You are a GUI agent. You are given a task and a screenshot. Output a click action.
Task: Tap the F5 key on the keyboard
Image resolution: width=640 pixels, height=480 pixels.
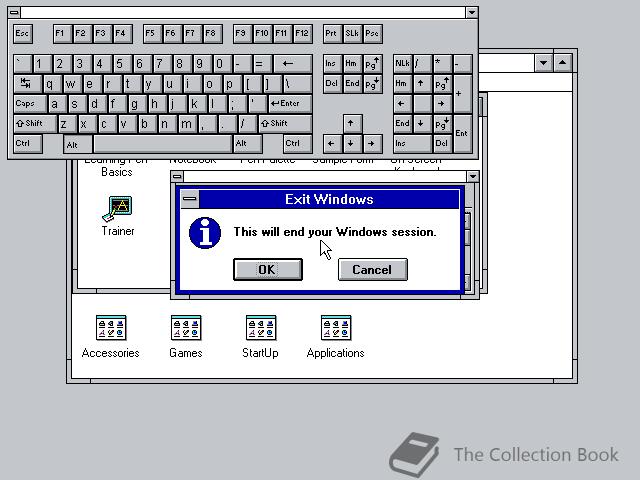(152, 33)
